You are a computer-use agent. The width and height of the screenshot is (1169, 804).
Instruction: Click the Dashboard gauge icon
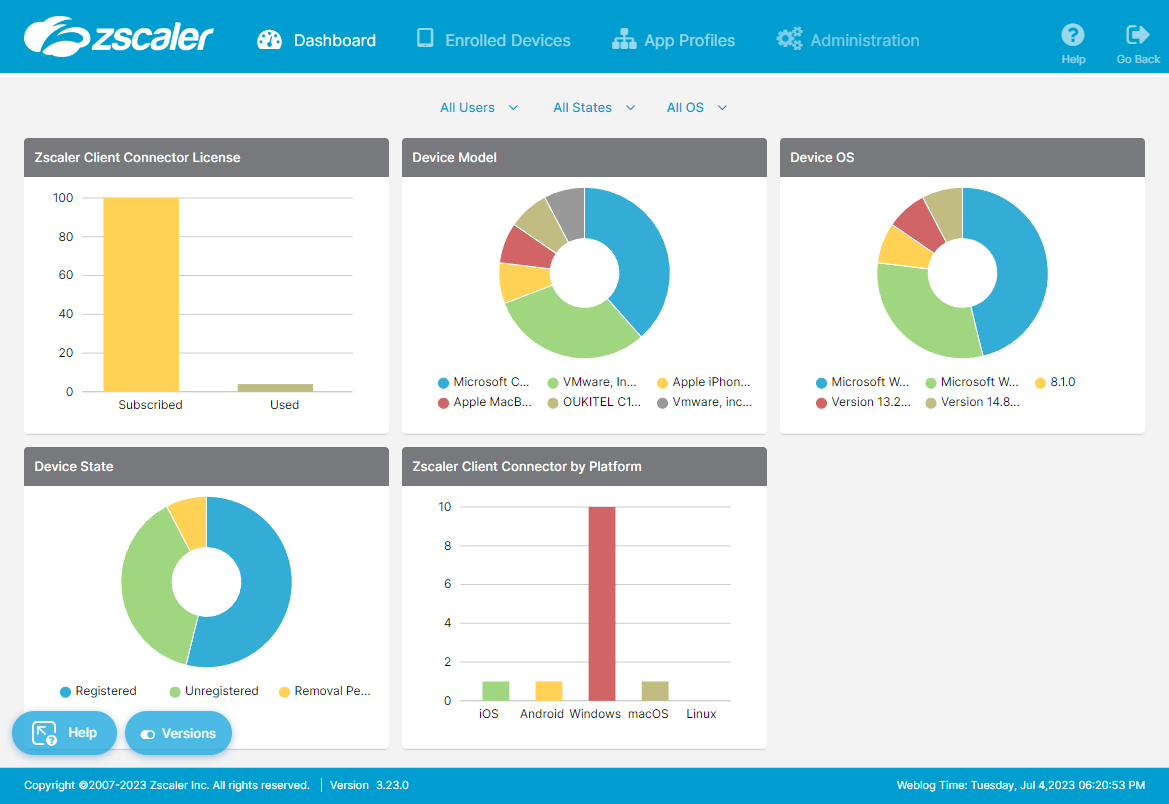[x=269, y=40]
